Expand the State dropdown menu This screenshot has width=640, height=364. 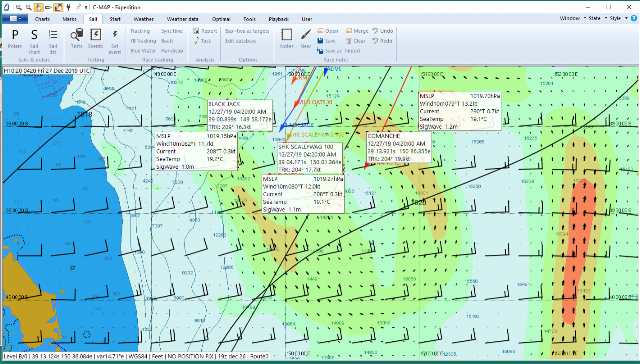597,18
